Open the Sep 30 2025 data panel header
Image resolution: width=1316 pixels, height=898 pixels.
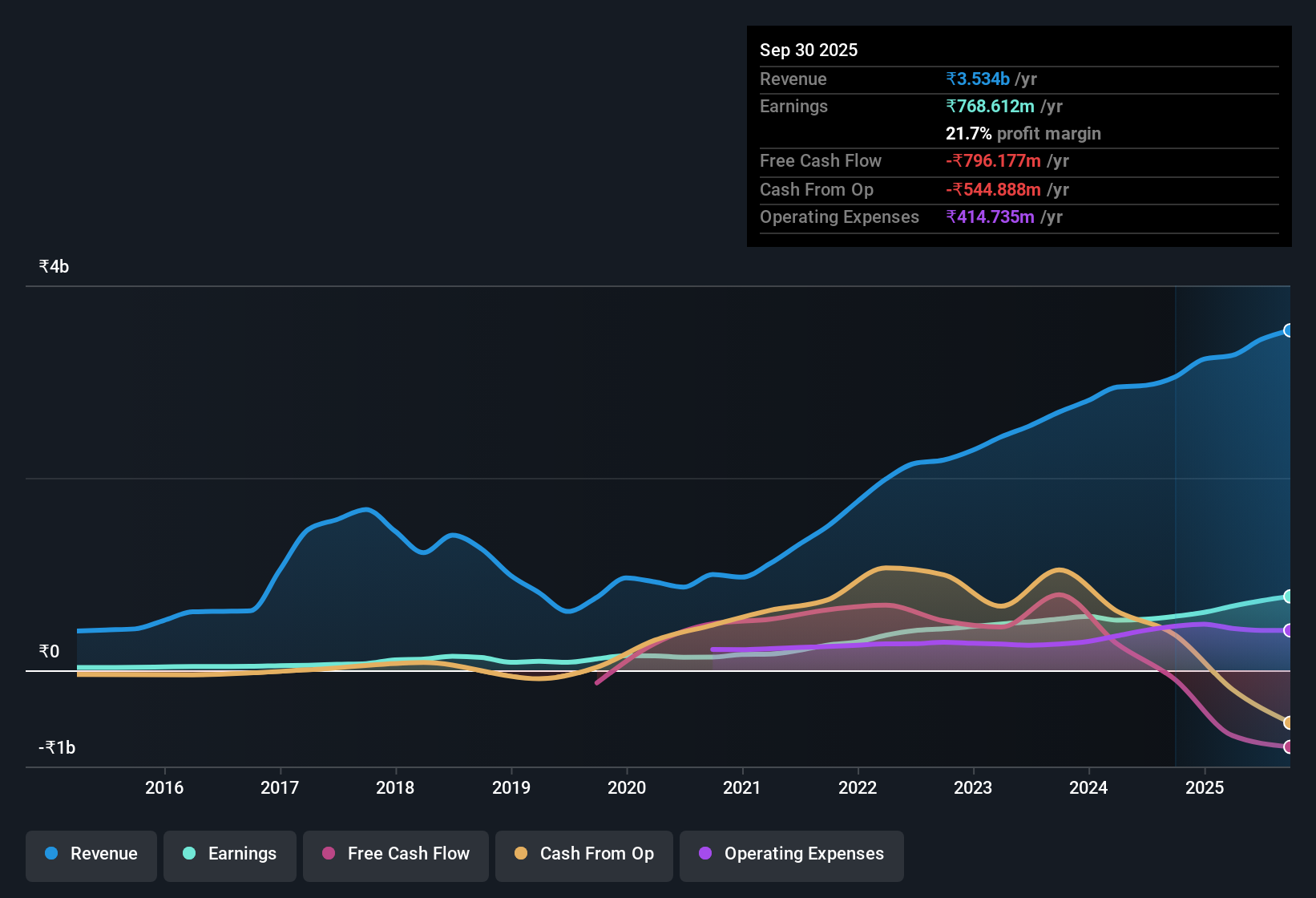809,50
